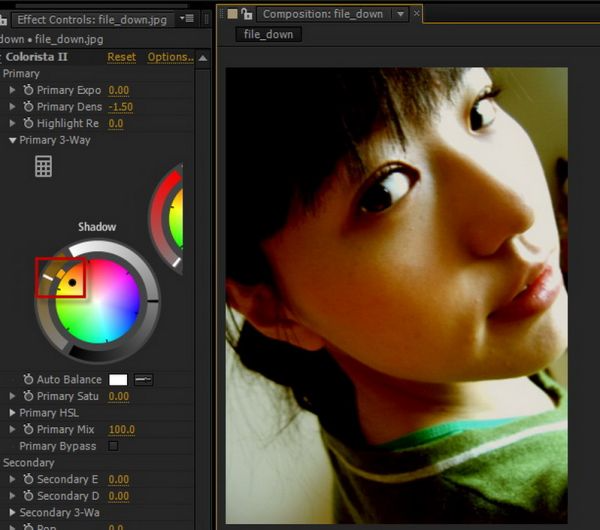Click the Reset link for Colorista II
Screen dimensions: 600x530
coord(121,57)
